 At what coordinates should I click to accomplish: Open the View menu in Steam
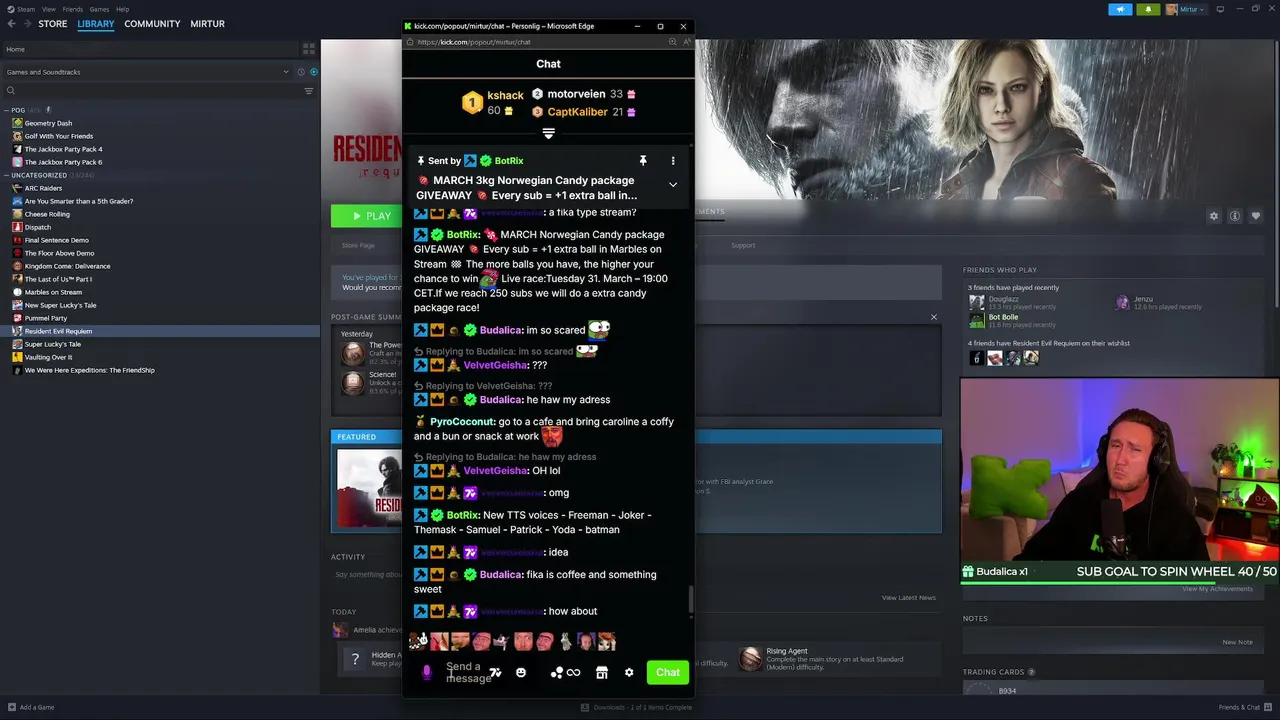click(x=48, y=9)
